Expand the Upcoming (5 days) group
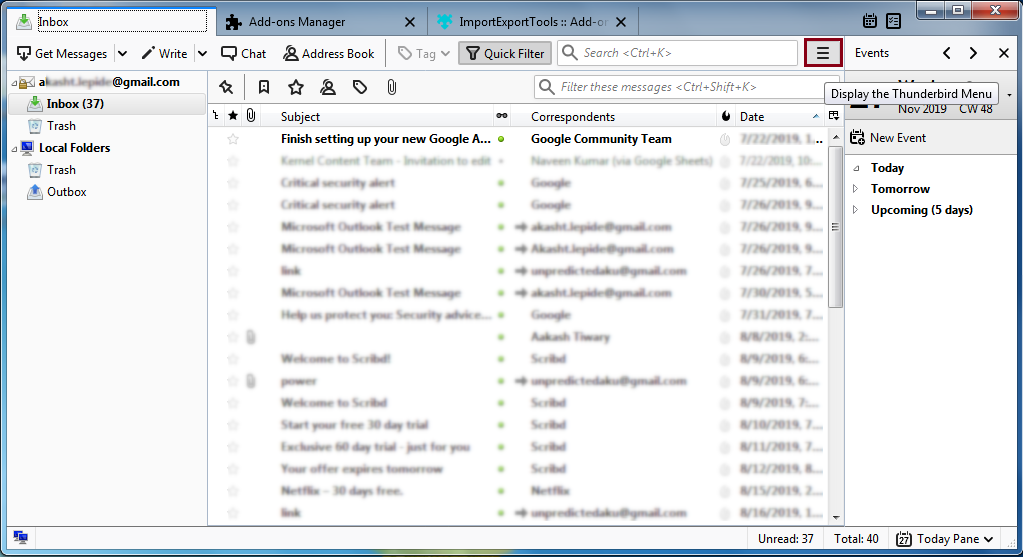 point(855,210)
